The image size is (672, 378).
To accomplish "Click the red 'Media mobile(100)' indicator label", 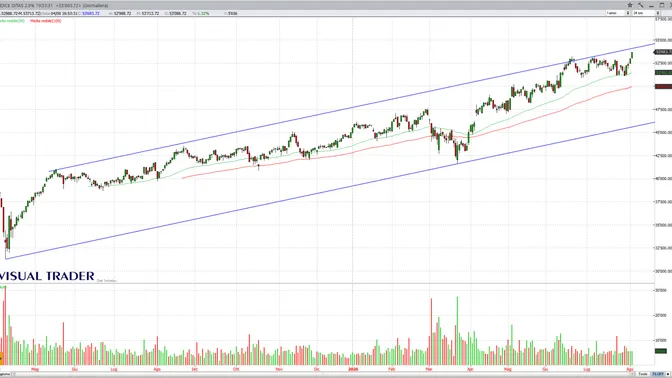I will click(45, 21).
